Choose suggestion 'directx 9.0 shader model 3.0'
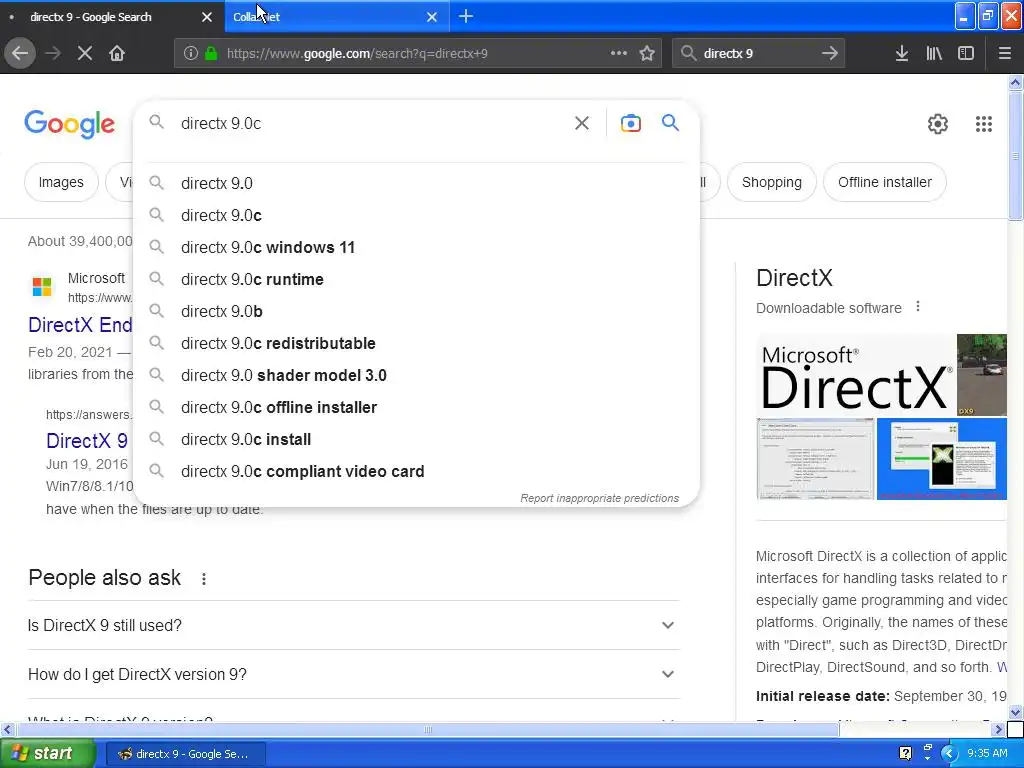The image size is (1024, 768). [417, 375]
